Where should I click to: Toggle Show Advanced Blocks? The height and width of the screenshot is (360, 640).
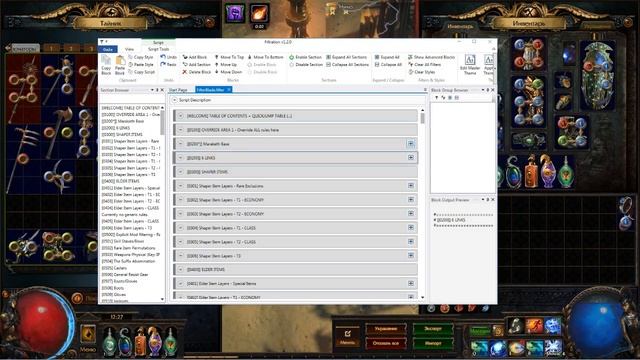[431, 57]
